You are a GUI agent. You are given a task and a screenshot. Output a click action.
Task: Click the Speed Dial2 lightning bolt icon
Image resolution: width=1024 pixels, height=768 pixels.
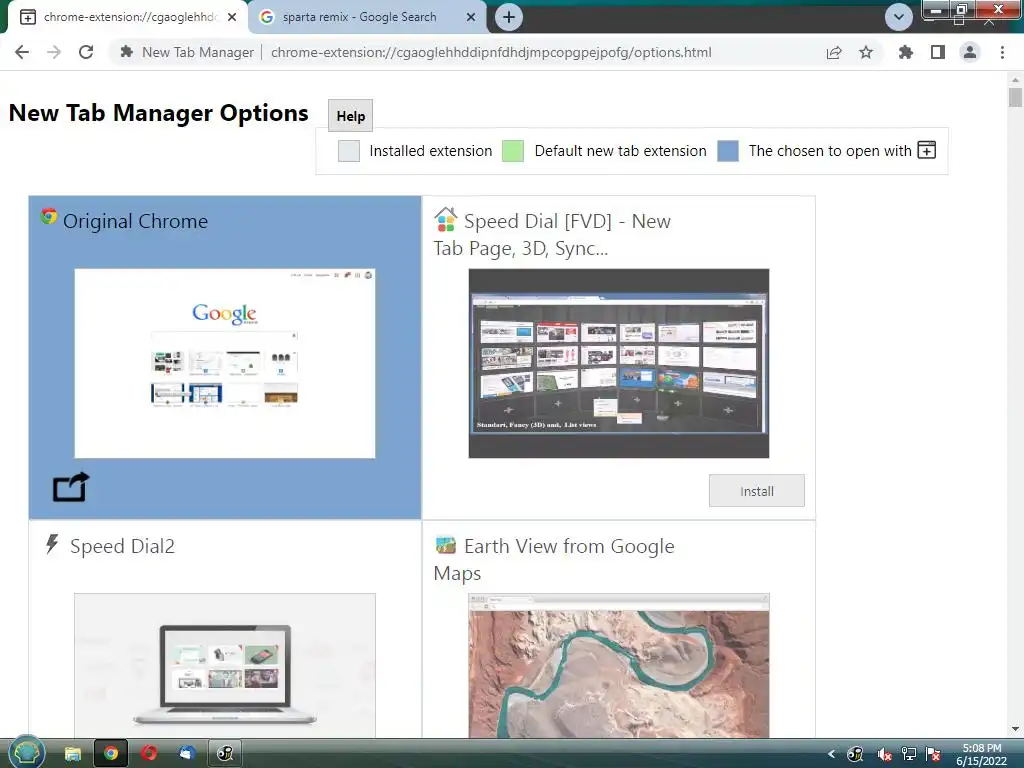pyautogui.click(x=52, y=543)
